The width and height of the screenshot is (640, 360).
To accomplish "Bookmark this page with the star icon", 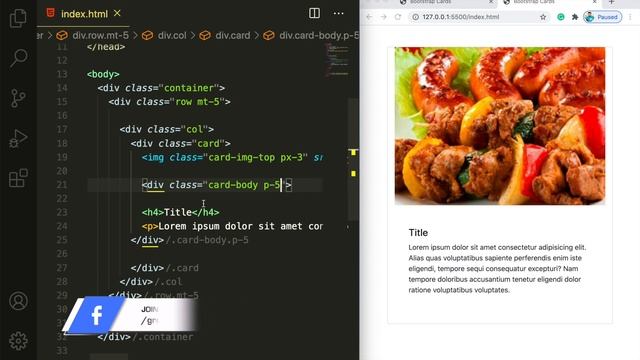I will point(543,17).
